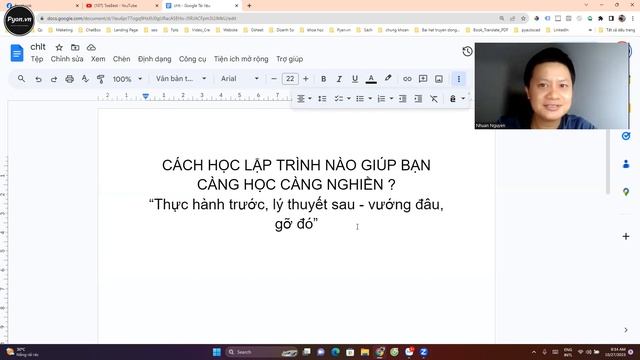
Task: Collapse the more-options overflow toolbar
Action: click(x=458, y=79)
